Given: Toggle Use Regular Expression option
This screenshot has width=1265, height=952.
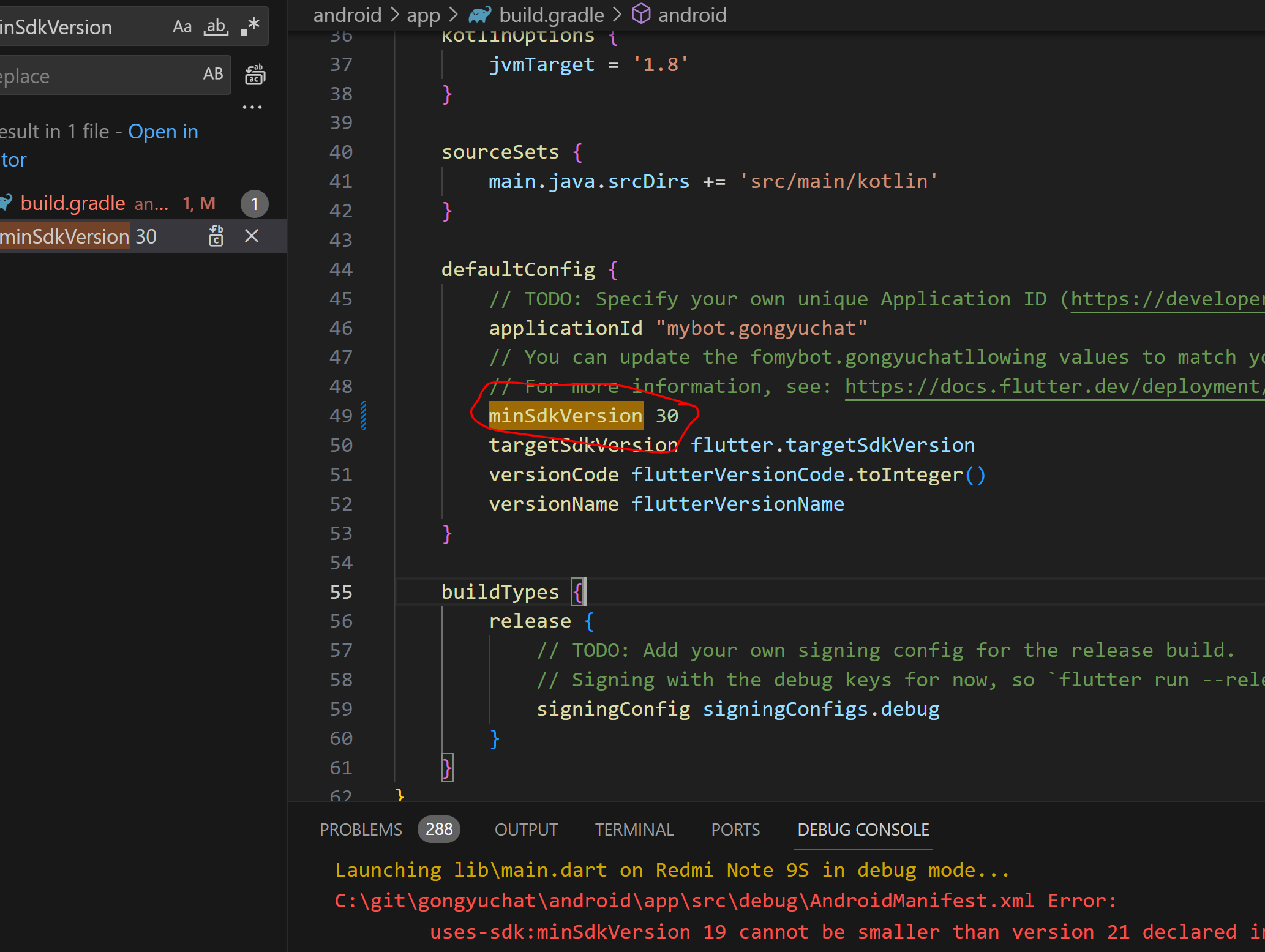Looking at the screenshot, I should 250,27.
